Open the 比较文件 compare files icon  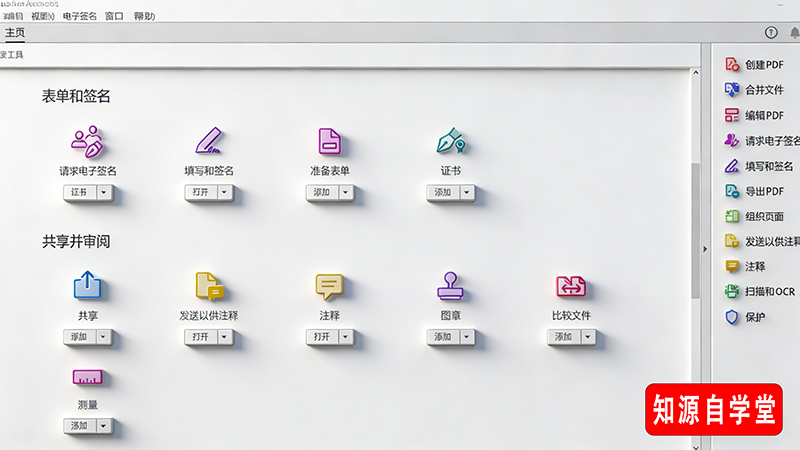coord(571,286)
